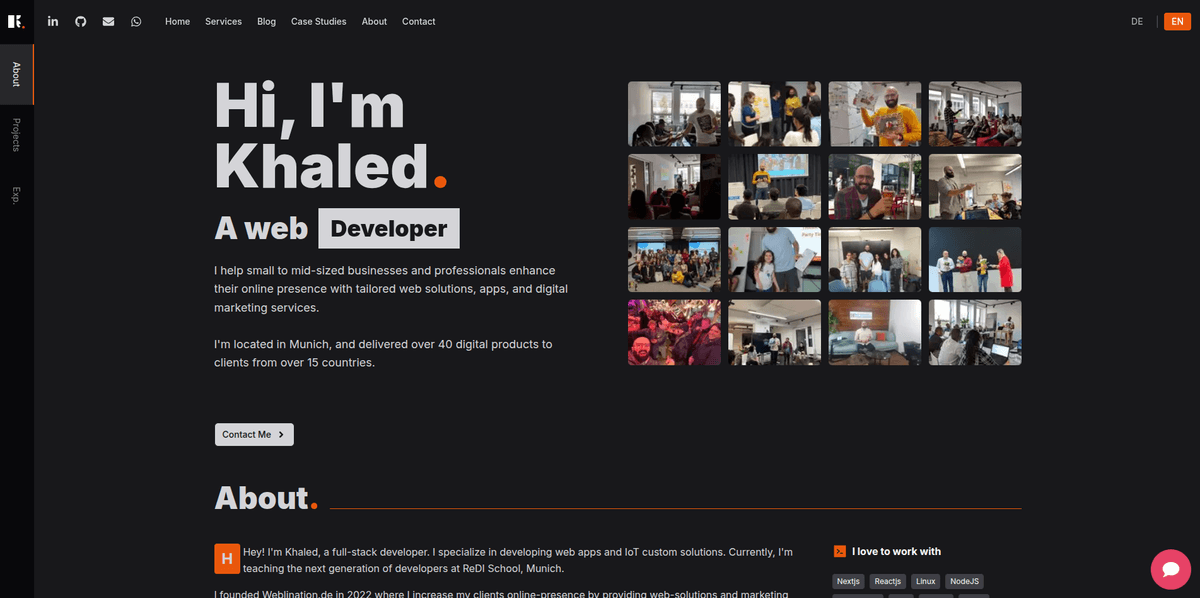Click the Linux technology tag
The height and width of the screenshot is (598, 1200).
pos(925,581)
